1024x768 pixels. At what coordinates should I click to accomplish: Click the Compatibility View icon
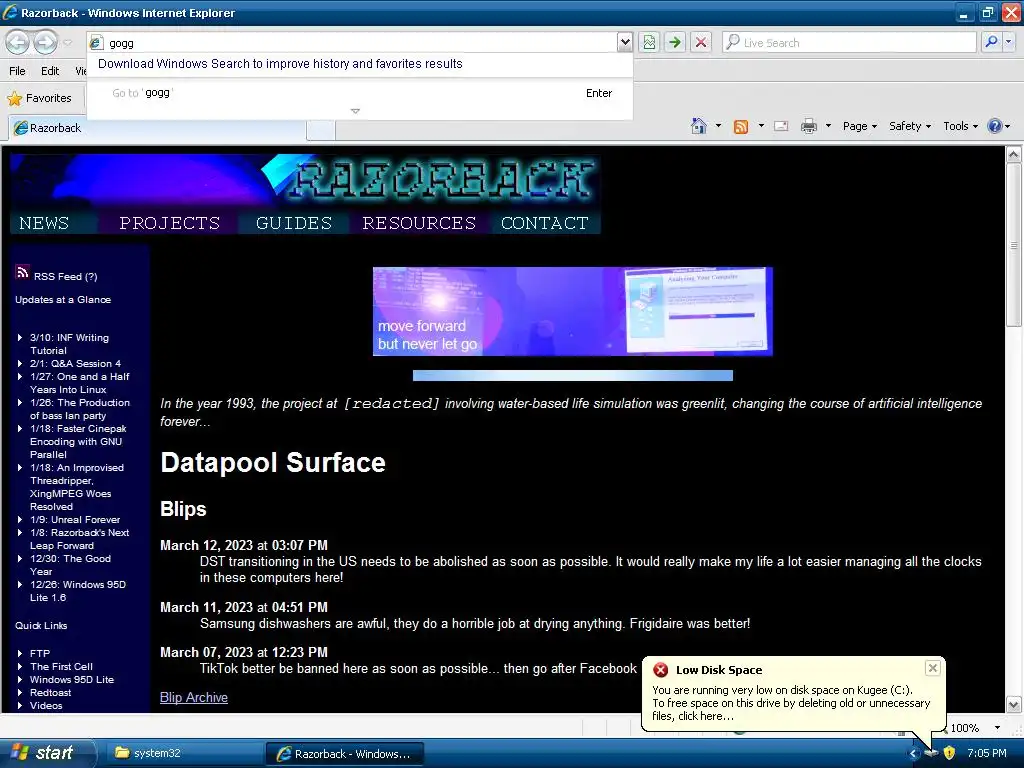(x=649, y=43)
